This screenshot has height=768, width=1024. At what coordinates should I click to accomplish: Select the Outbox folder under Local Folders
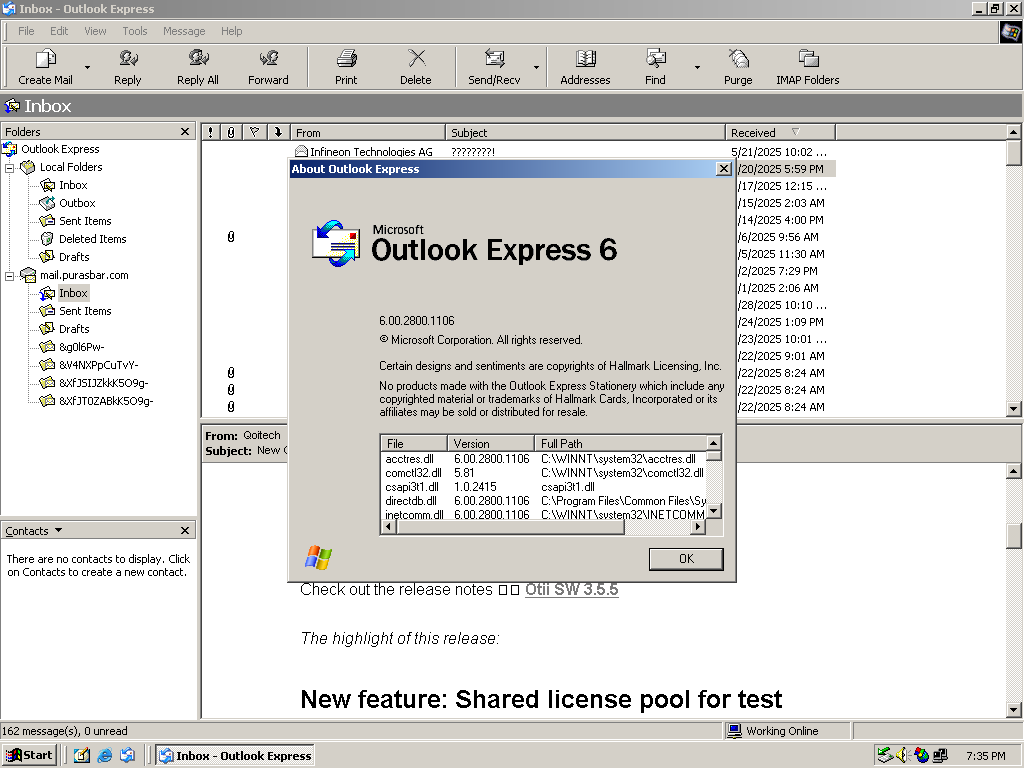click(x=77, y=203)
